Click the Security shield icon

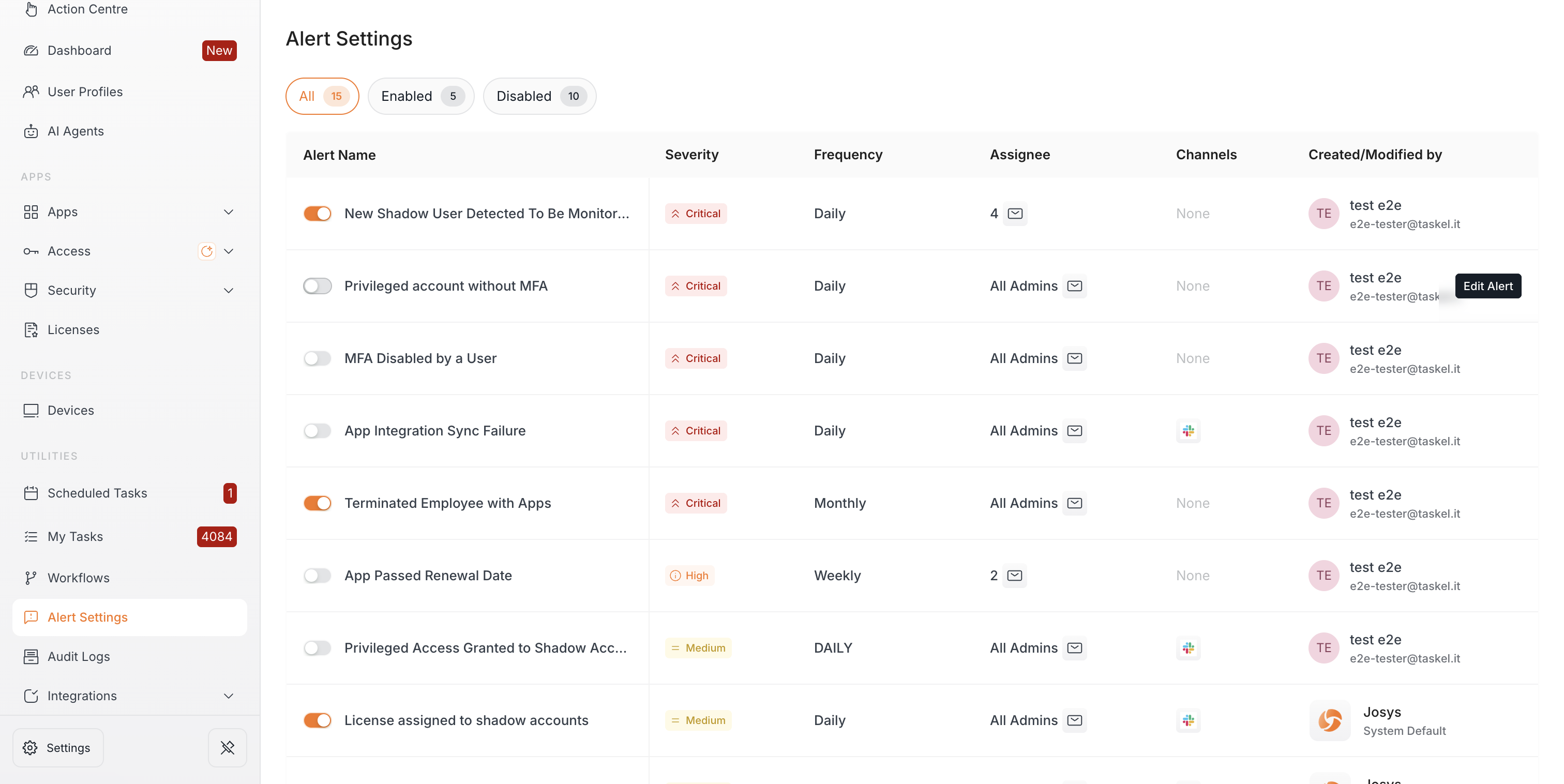click(31, 290)
